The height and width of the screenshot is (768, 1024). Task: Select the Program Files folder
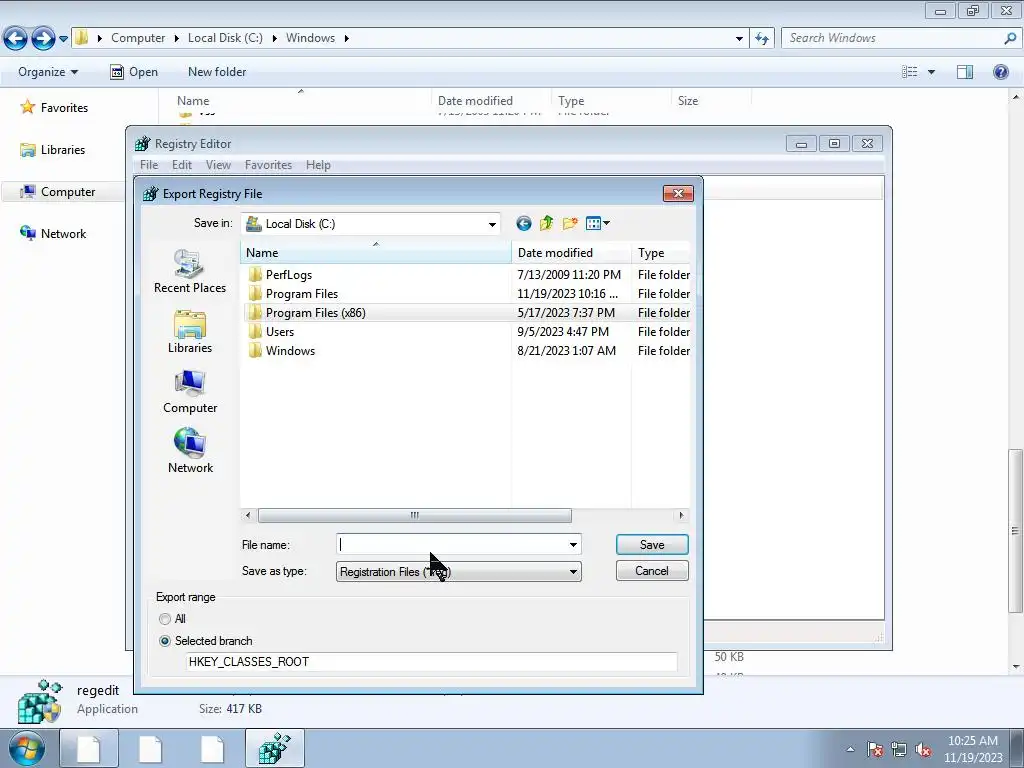tap(302, 294)
